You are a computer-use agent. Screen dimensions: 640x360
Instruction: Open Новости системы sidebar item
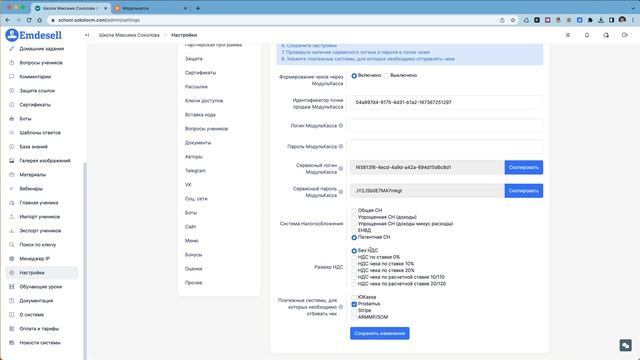pyautogui.click(x=40, y=343)
